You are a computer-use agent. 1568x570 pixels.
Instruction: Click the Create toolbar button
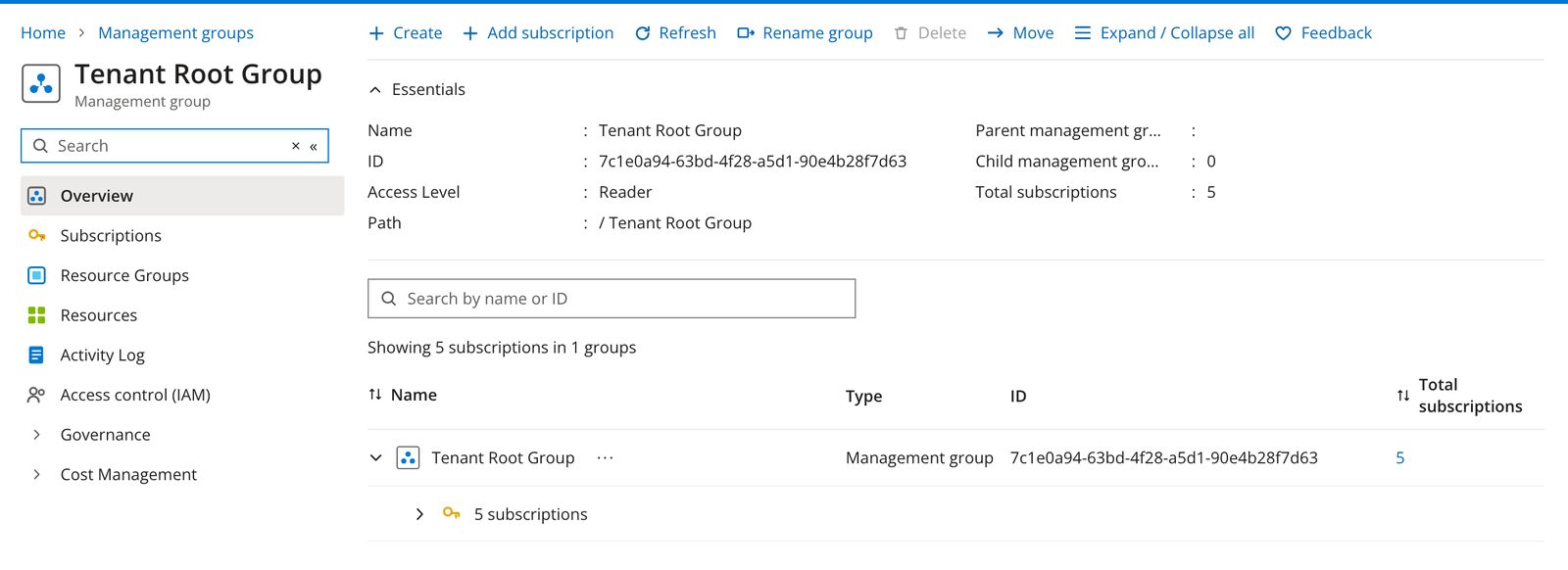406,33
